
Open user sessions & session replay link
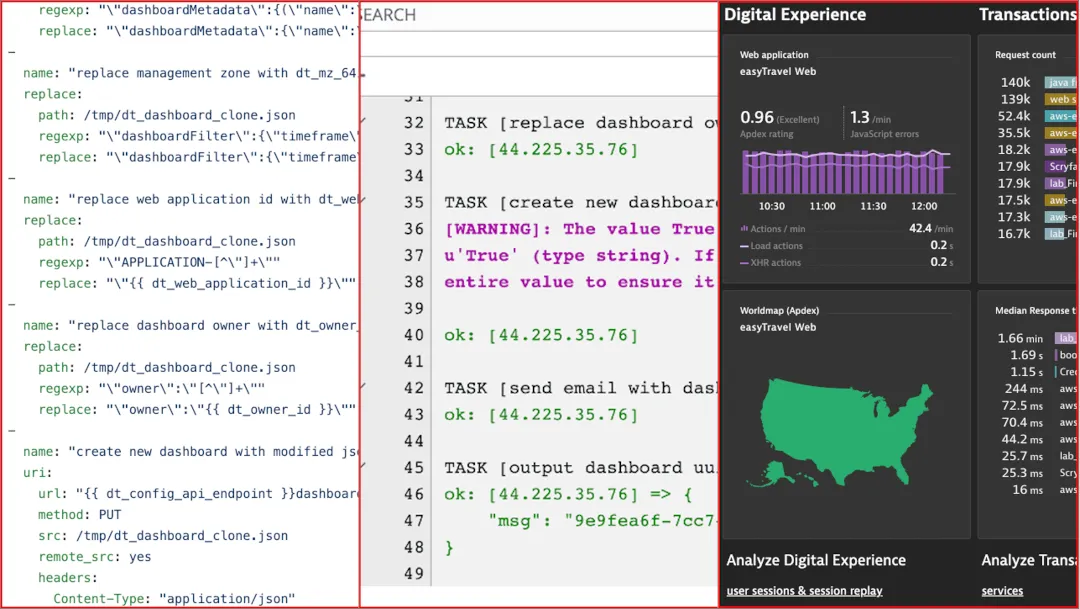click(804, 591)
